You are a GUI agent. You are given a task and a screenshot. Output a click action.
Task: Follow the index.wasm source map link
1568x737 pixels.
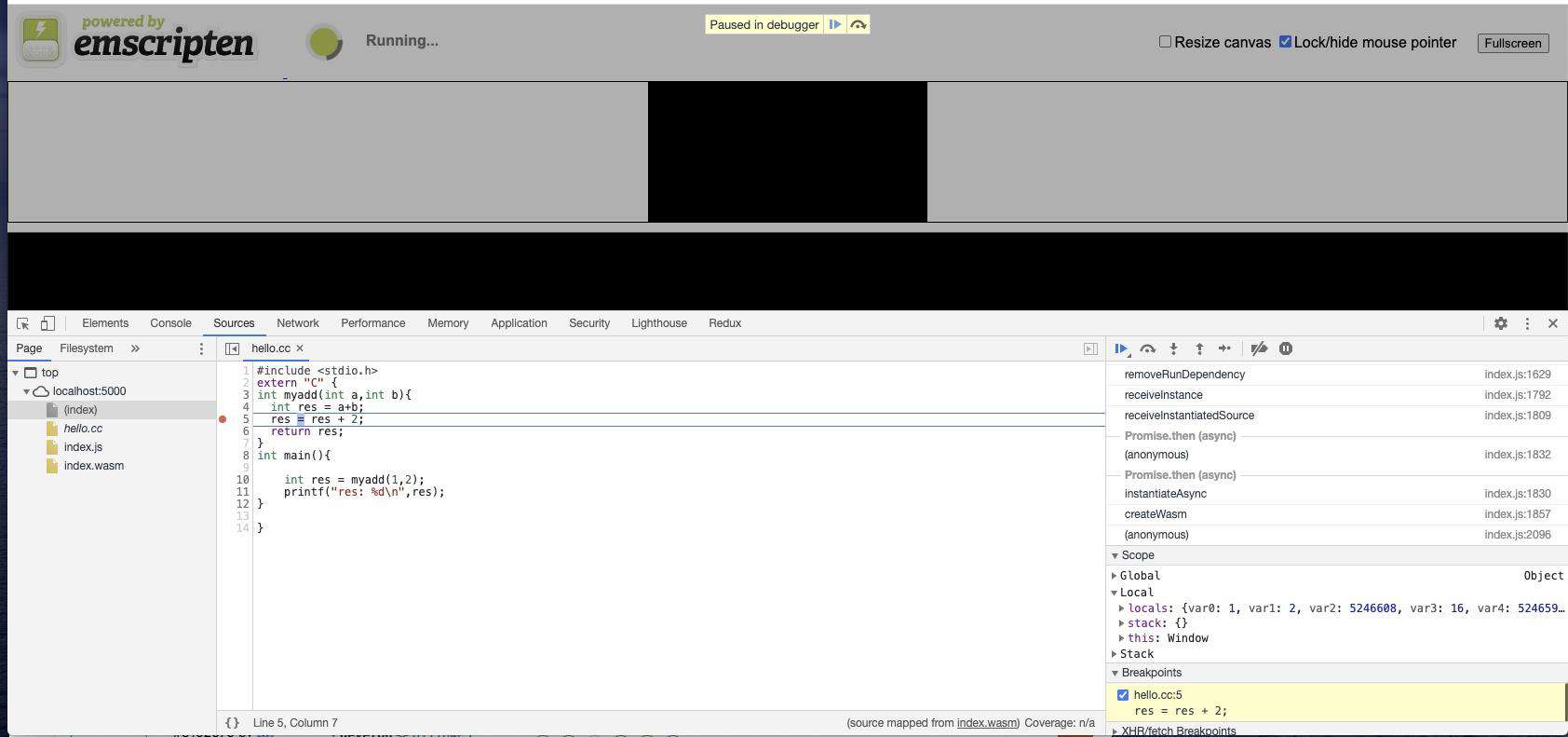(986, 723)
